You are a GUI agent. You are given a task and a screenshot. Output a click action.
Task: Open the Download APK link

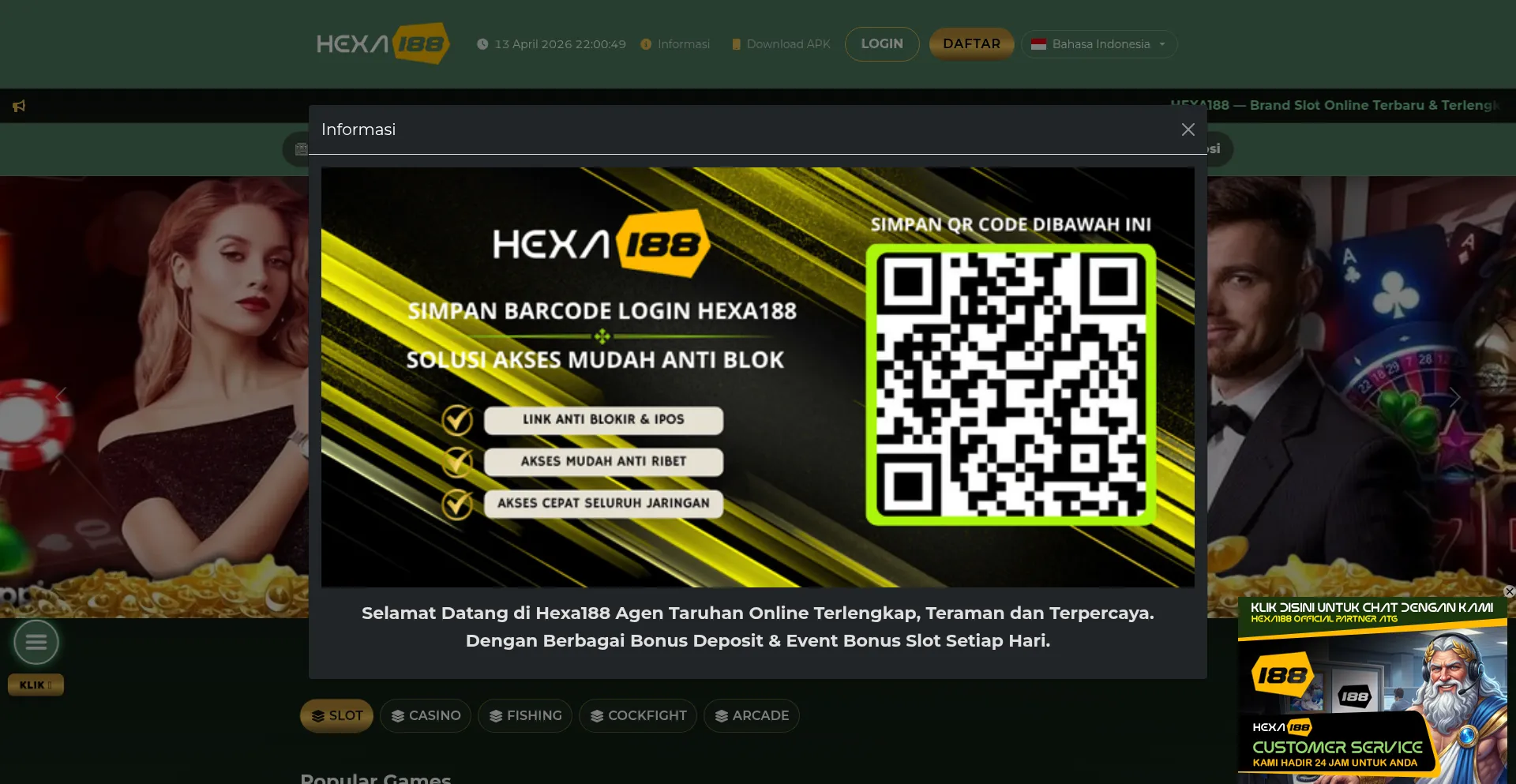tap(788, 44)
